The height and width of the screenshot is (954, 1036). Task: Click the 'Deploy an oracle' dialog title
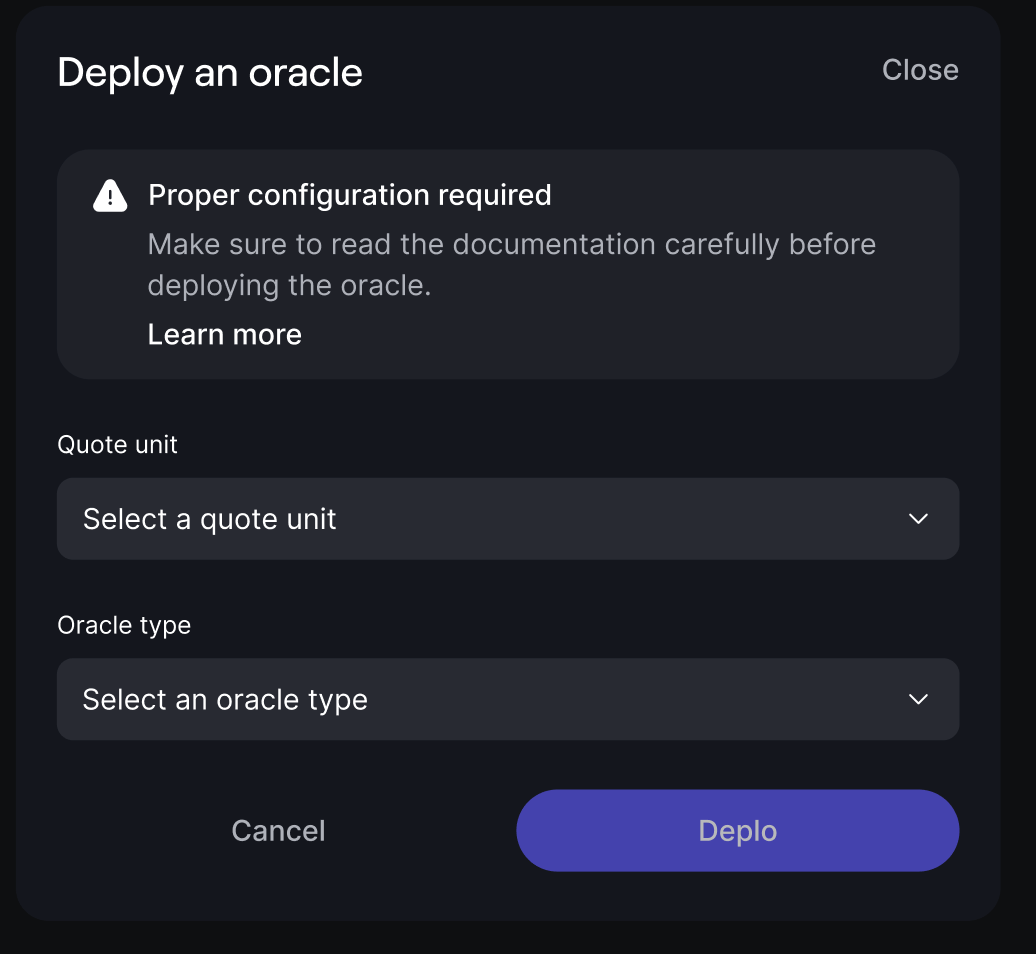pyautogui.click(x=210, y=73)
